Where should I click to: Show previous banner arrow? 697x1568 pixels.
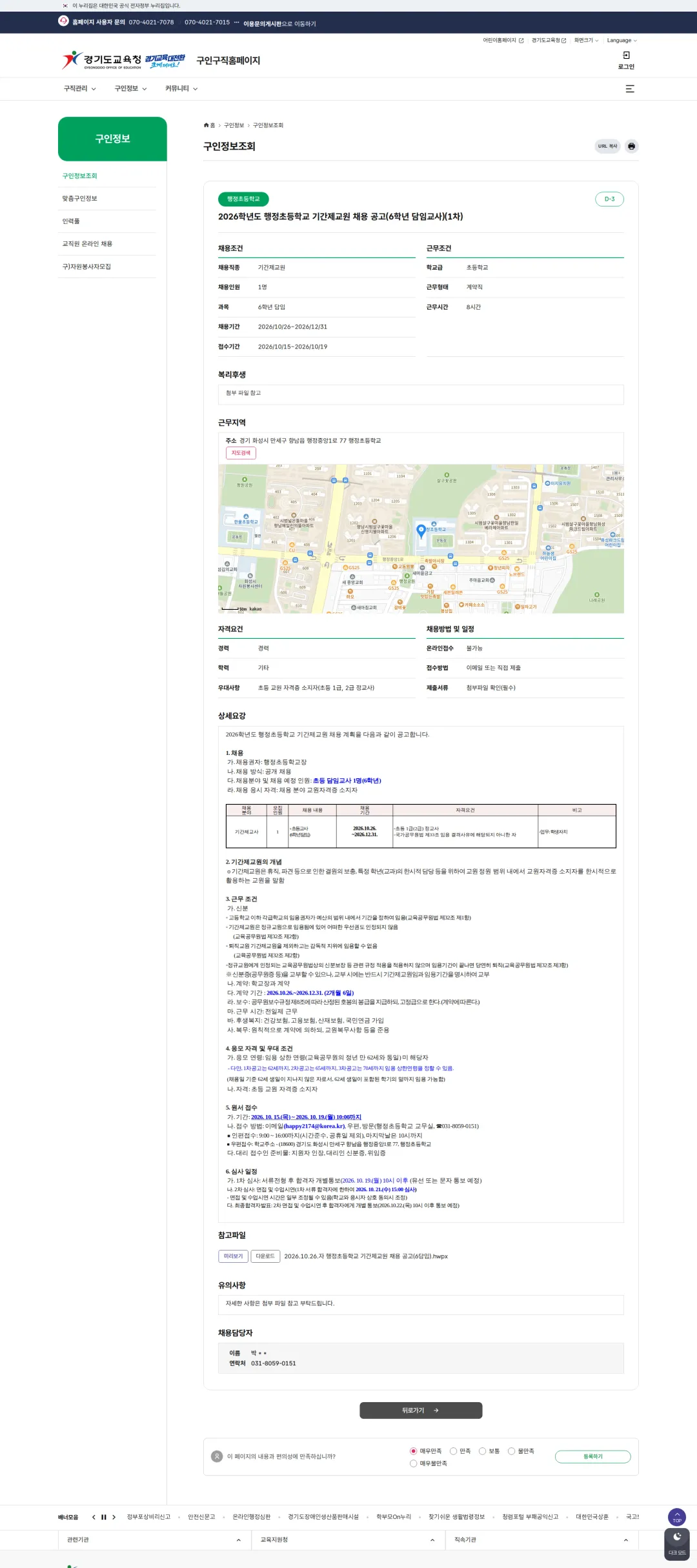pyautogui.click(x=94, y=1517)
